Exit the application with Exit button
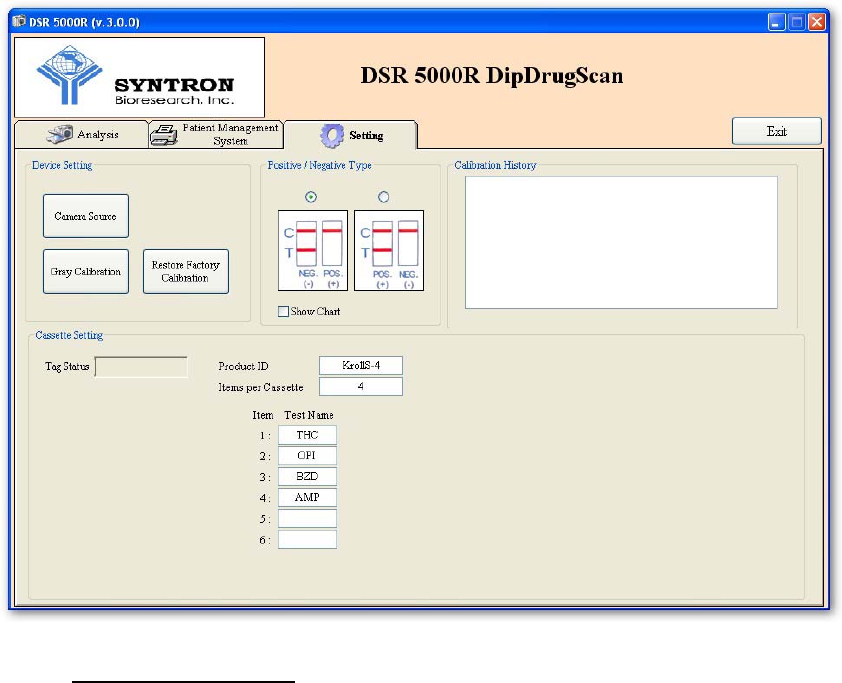This screenshot has width=842, height=683. click(776, 131)
